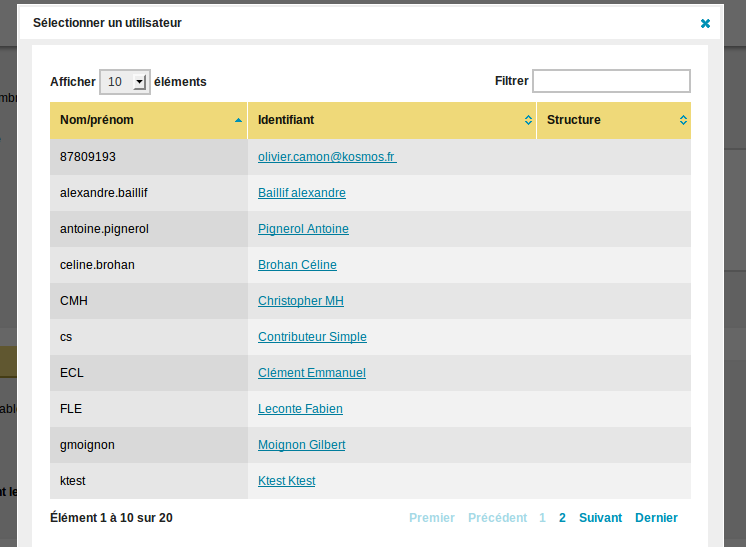Go to page 2 of results
Viewport: 746px width, 547px height.
click(562, 518)
